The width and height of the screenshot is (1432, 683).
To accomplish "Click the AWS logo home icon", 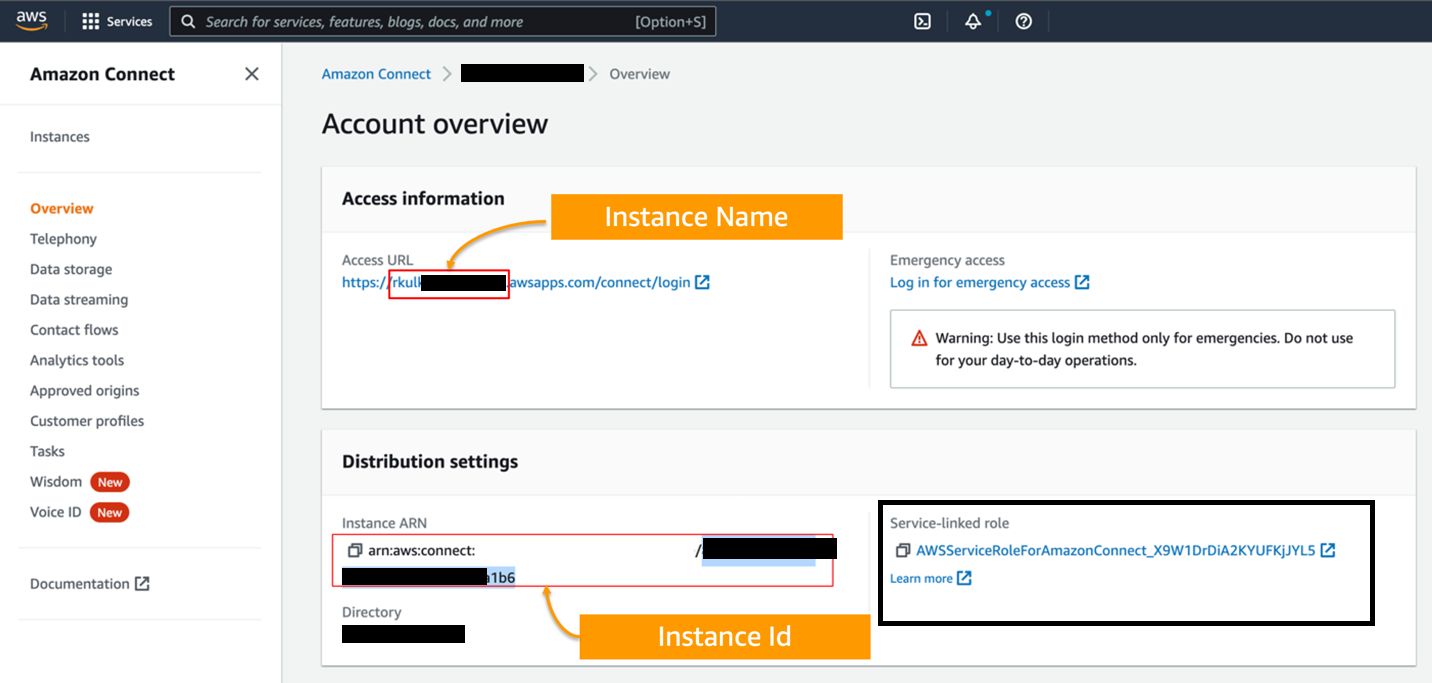I will click(x=32, y=21).
